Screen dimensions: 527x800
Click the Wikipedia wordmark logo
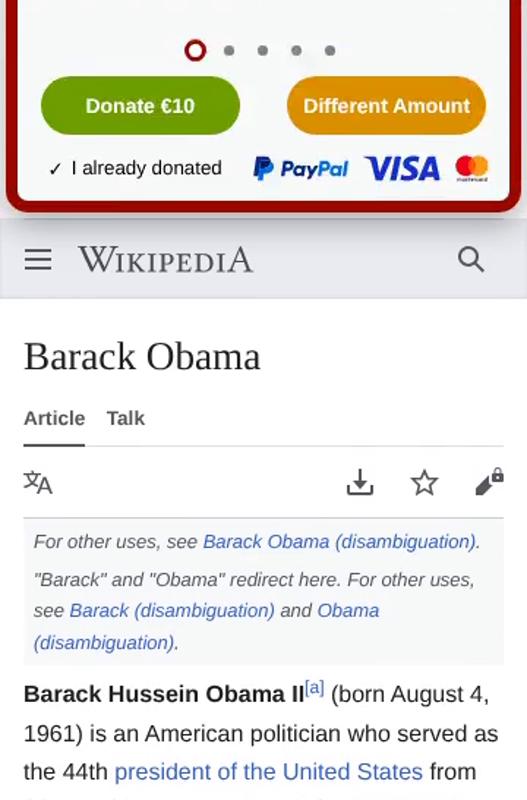(165, 260)
